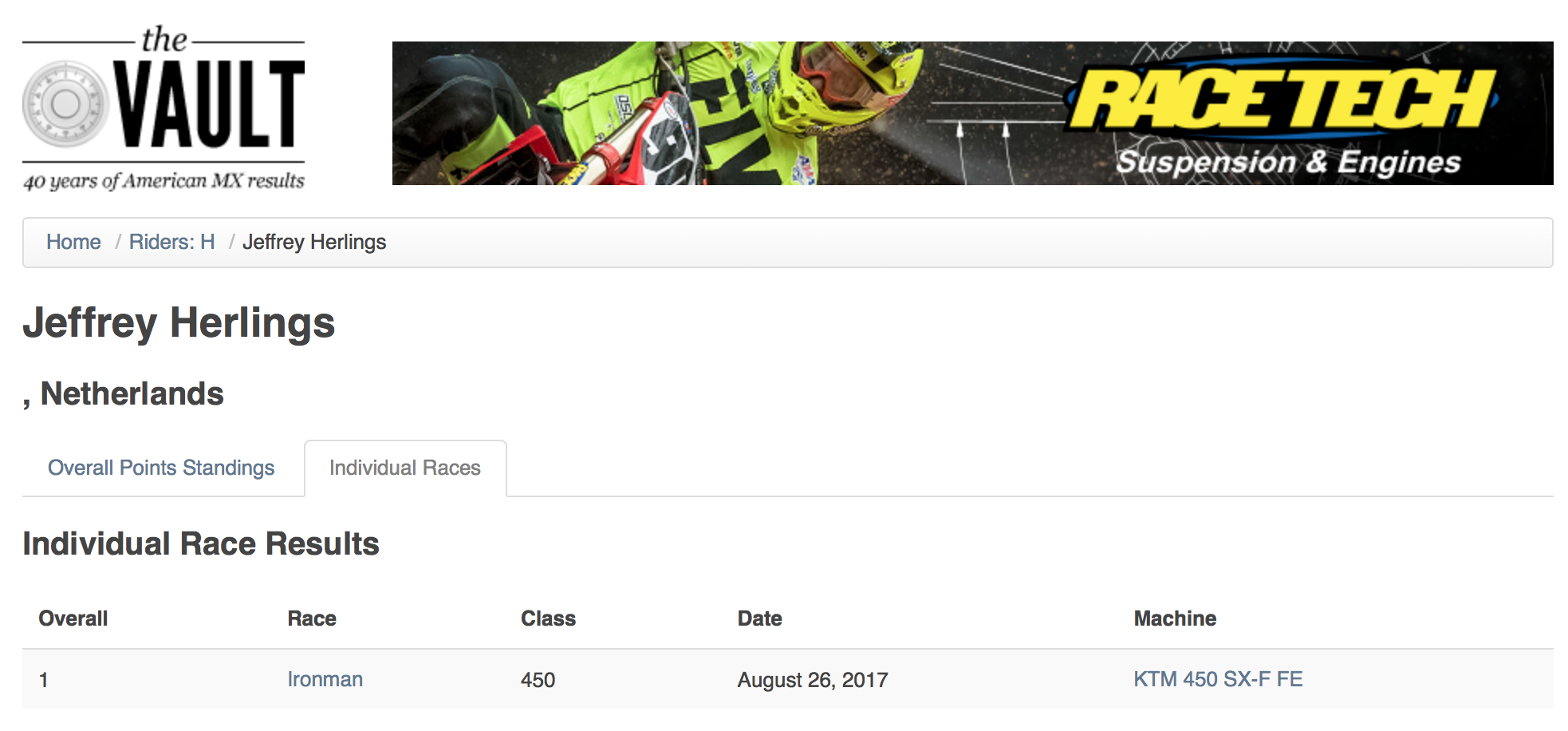
Task: Click the Class column header
Action: [548, 618]
